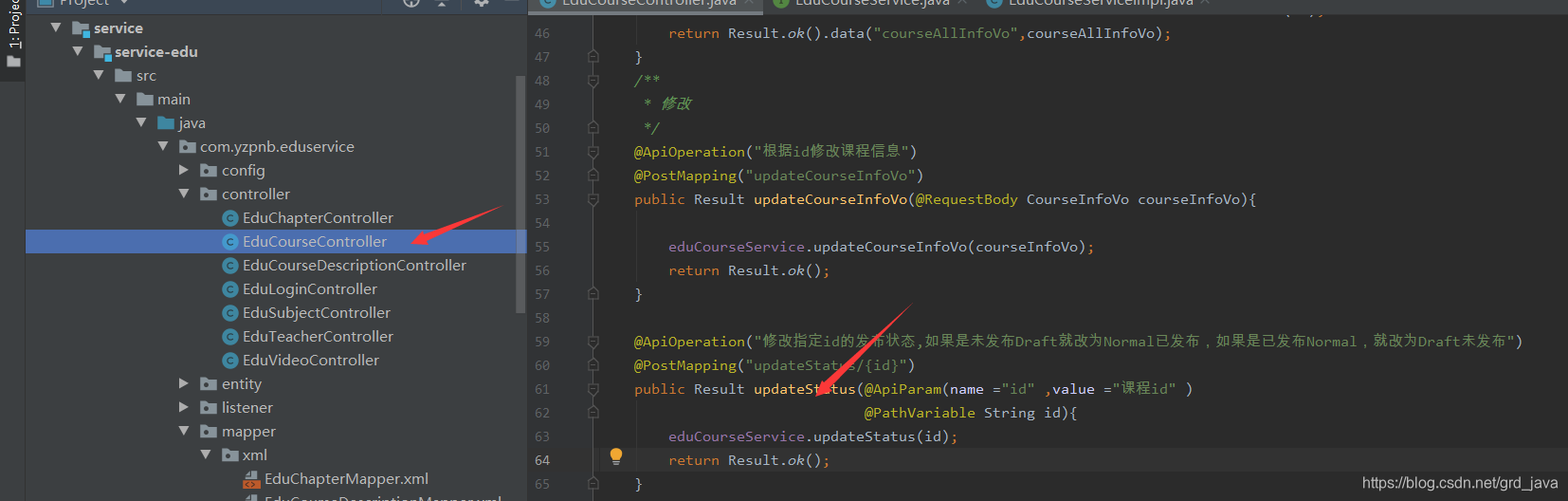Click the config package icon

click(210, 171)
